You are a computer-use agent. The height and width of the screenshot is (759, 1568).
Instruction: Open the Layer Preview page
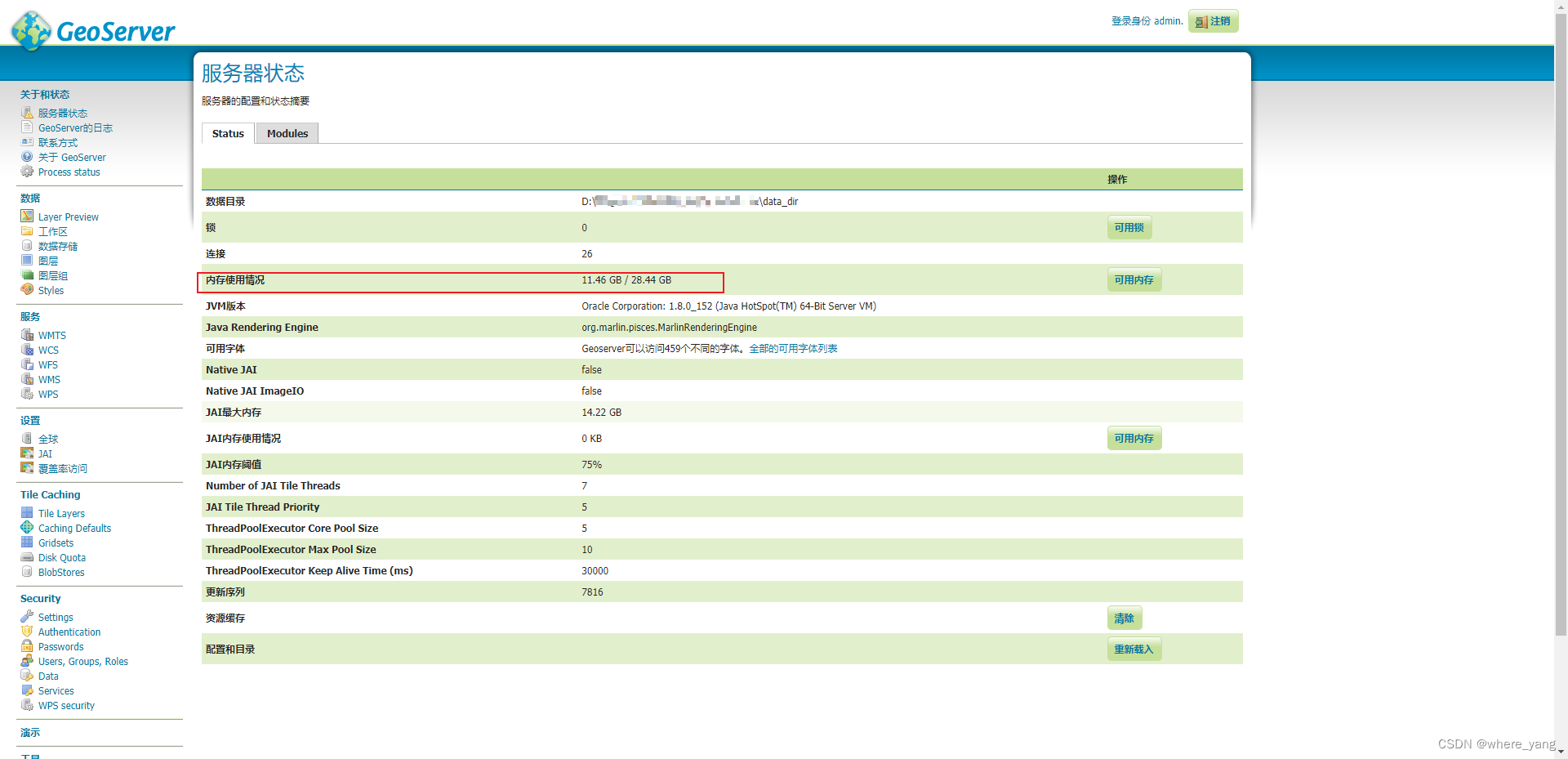(x=68, y=217)
